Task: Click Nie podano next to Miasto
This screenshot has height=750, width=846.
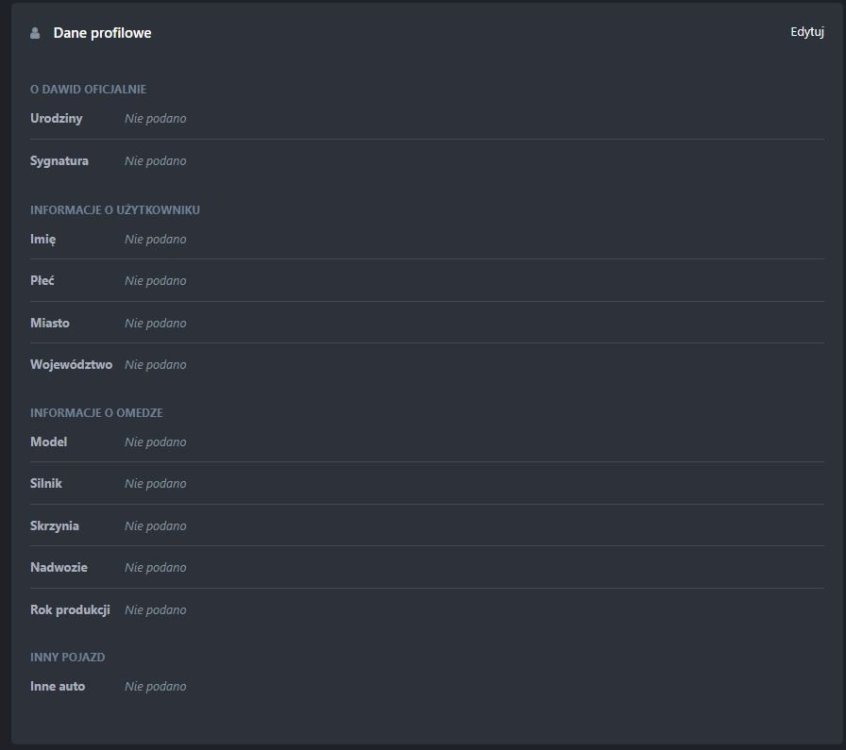Action: click(x=153, y=323)
